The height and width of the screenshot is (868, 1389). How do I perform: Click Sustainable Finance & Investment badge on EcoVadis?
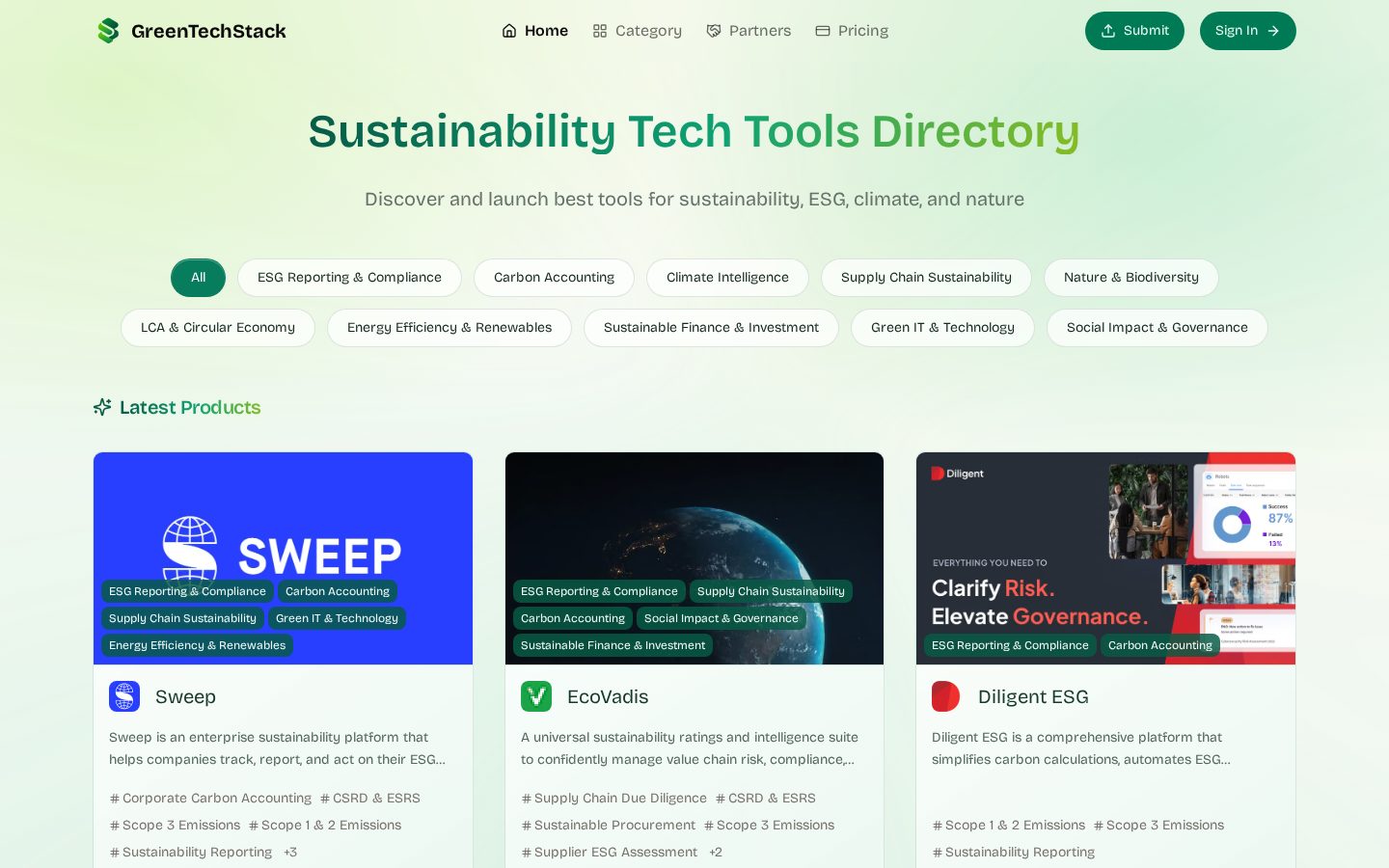coord(613,645)
